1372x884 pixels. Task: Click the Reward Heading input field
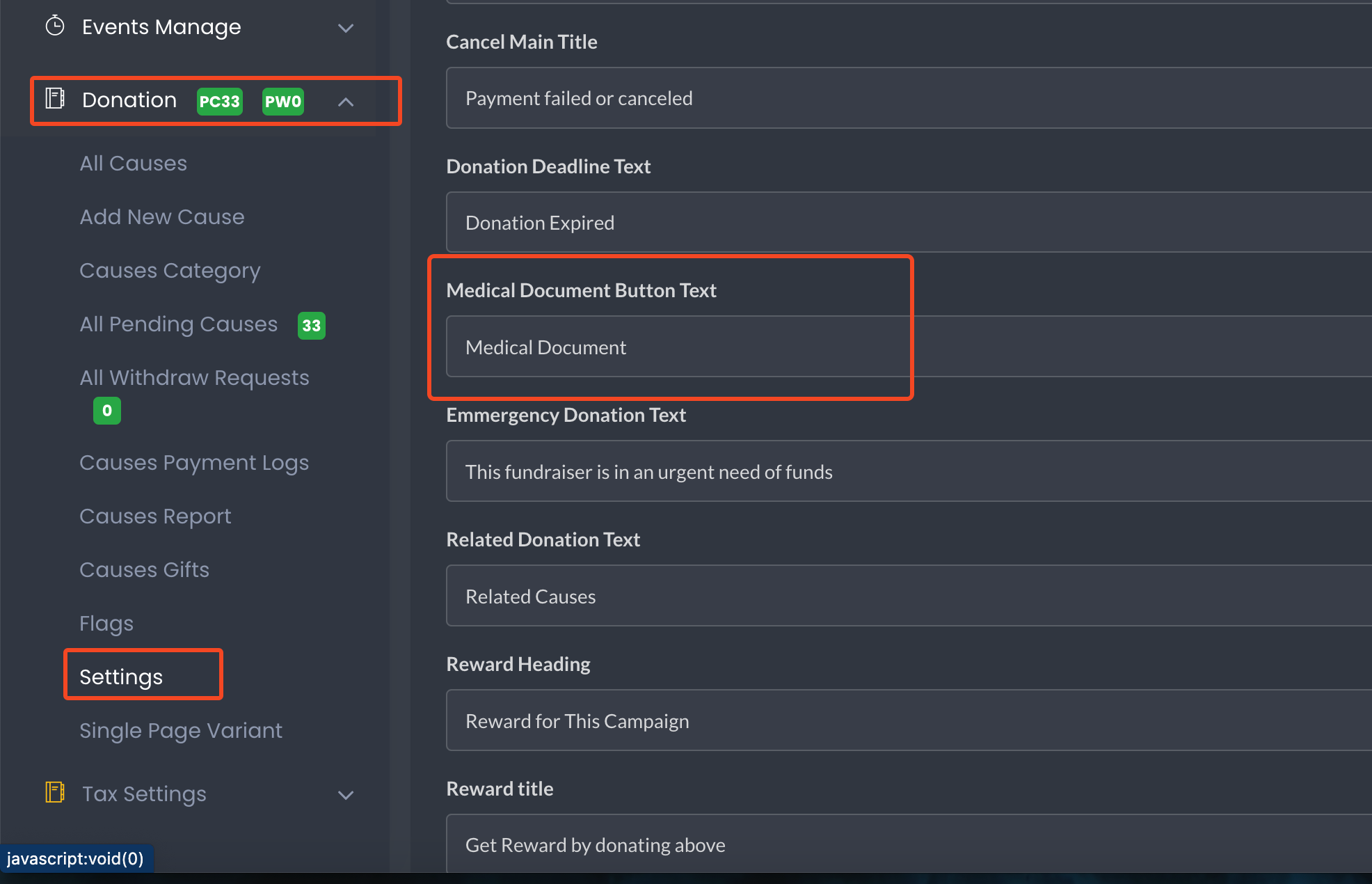909,720
